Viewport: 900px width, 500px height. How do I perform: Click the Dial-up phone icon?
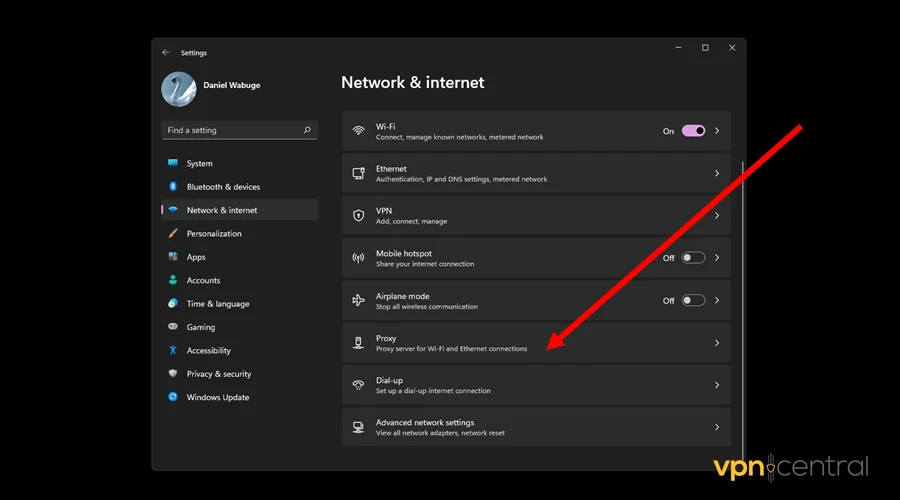358,385
